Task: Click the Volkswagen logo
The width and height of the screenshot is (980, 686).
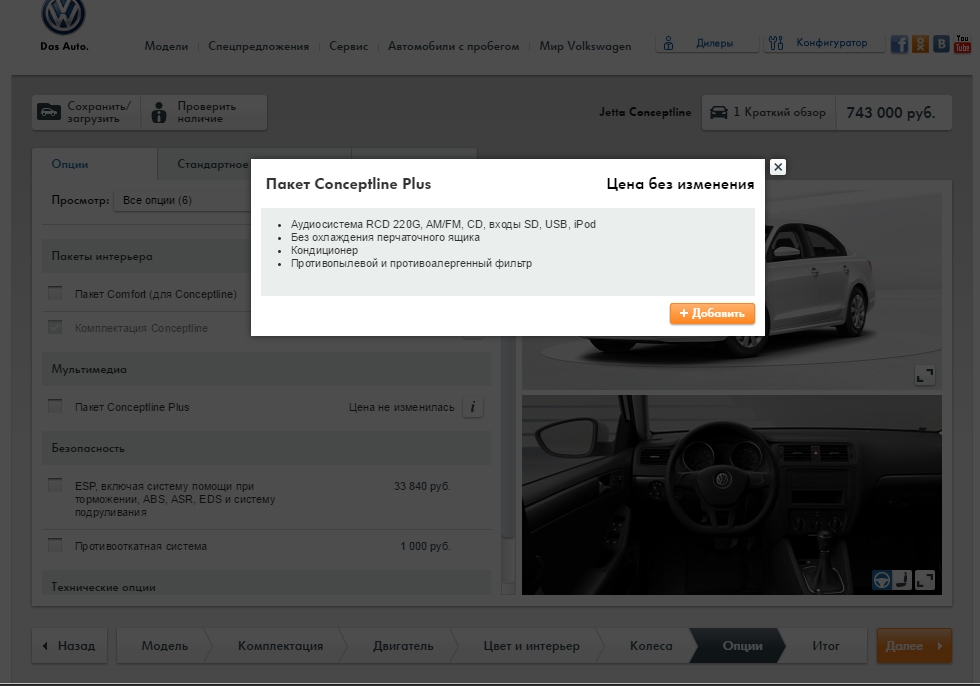Action: [63, 16]
